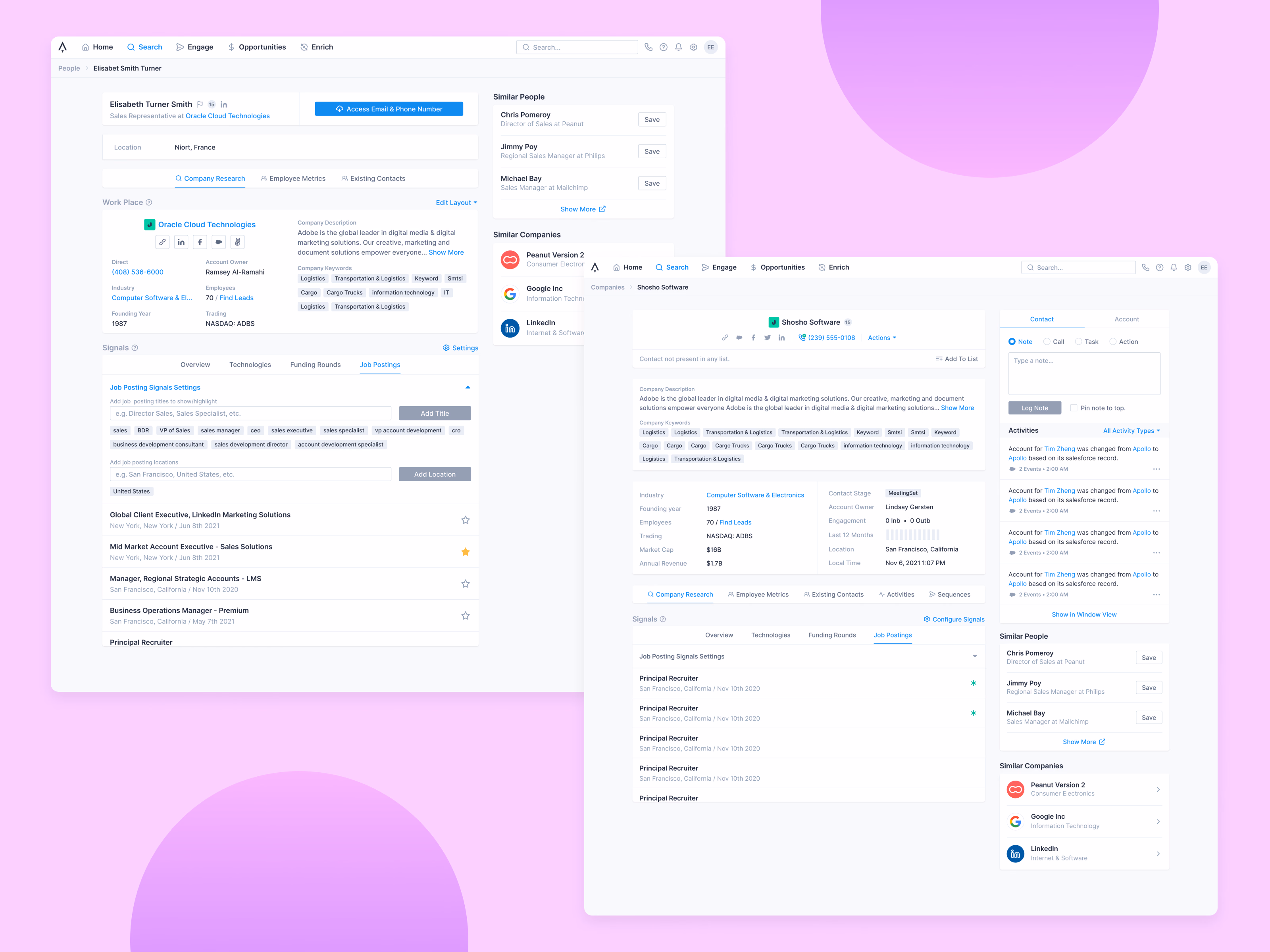Click Shosho Software Facebook icon
Image resolution: width=1270 pixels, height=952 pixels.
click(753, 338)
